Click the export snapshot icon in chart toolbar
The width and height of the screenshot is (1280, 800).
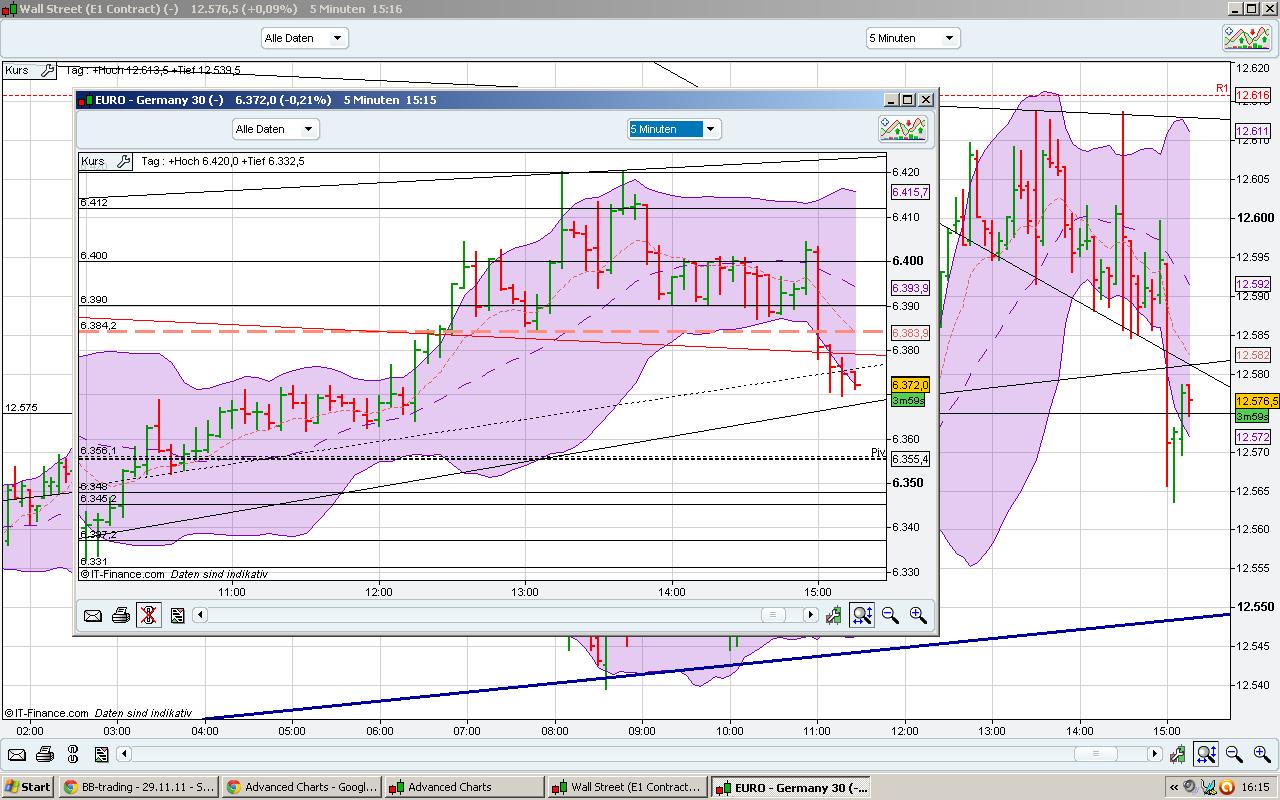point(177,615)
